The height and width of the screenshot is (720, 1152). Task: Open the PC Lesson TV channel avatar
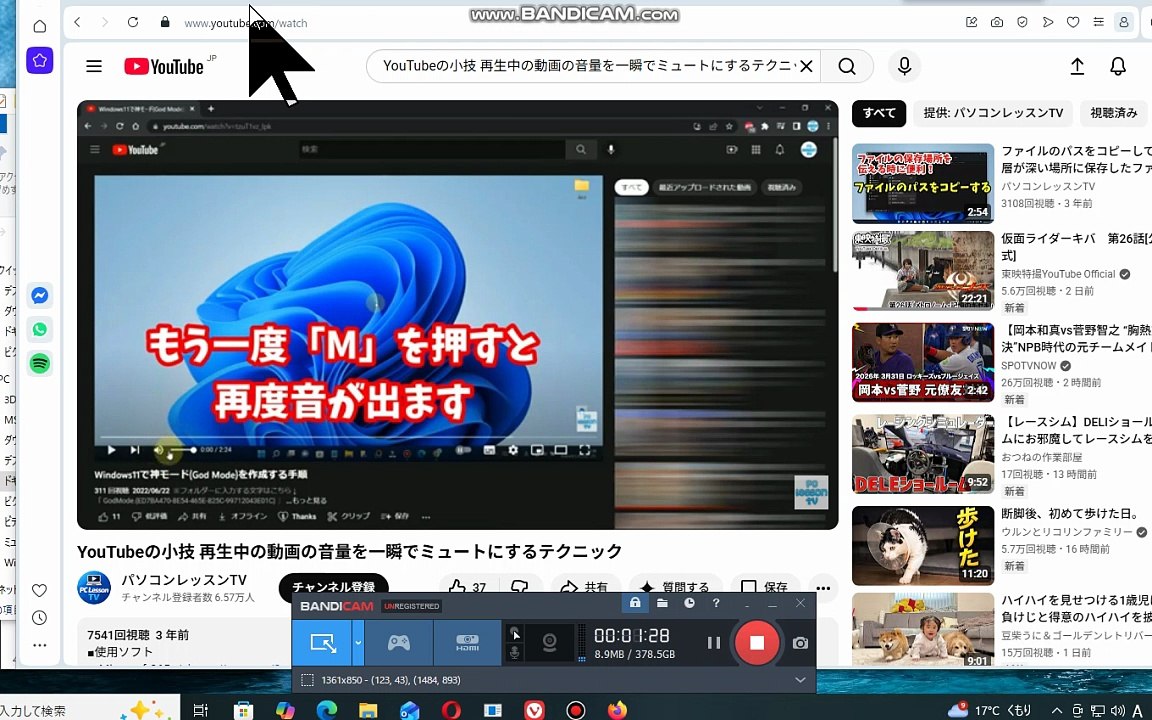tap(94, 588)
